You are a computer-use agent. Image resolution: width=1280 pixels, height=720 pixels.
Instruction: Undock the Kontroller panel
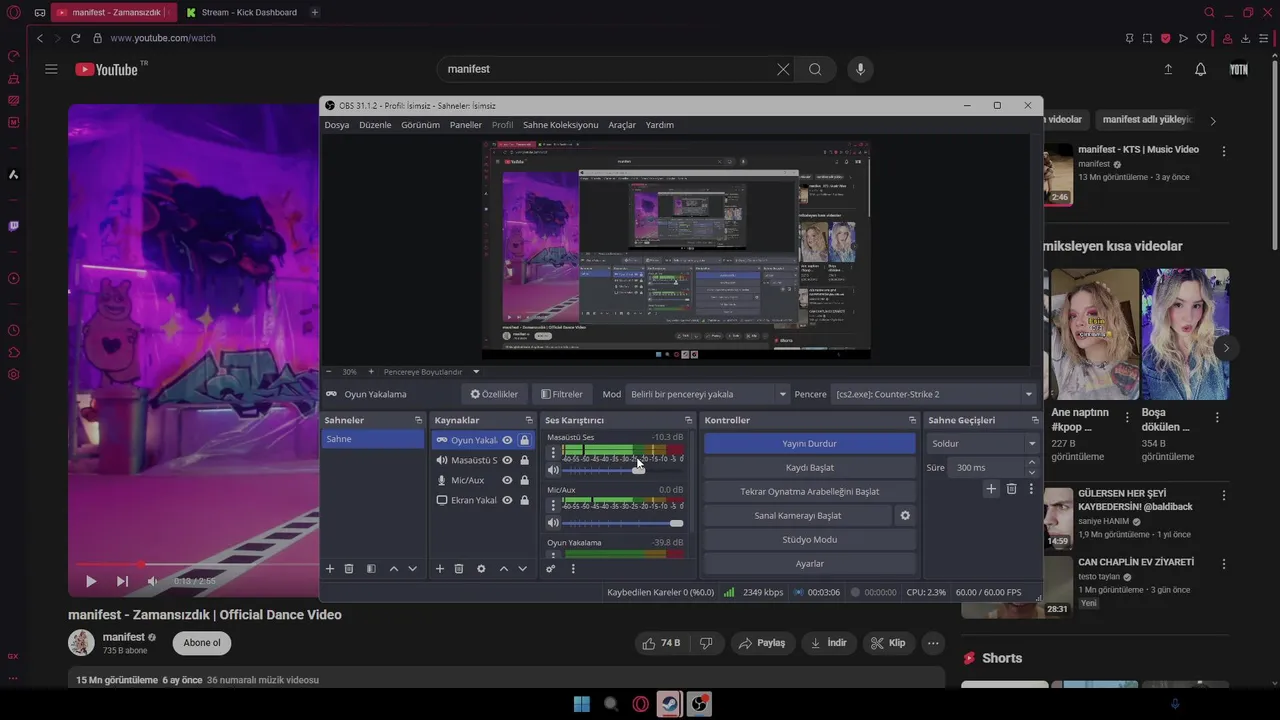pos(912,420)
